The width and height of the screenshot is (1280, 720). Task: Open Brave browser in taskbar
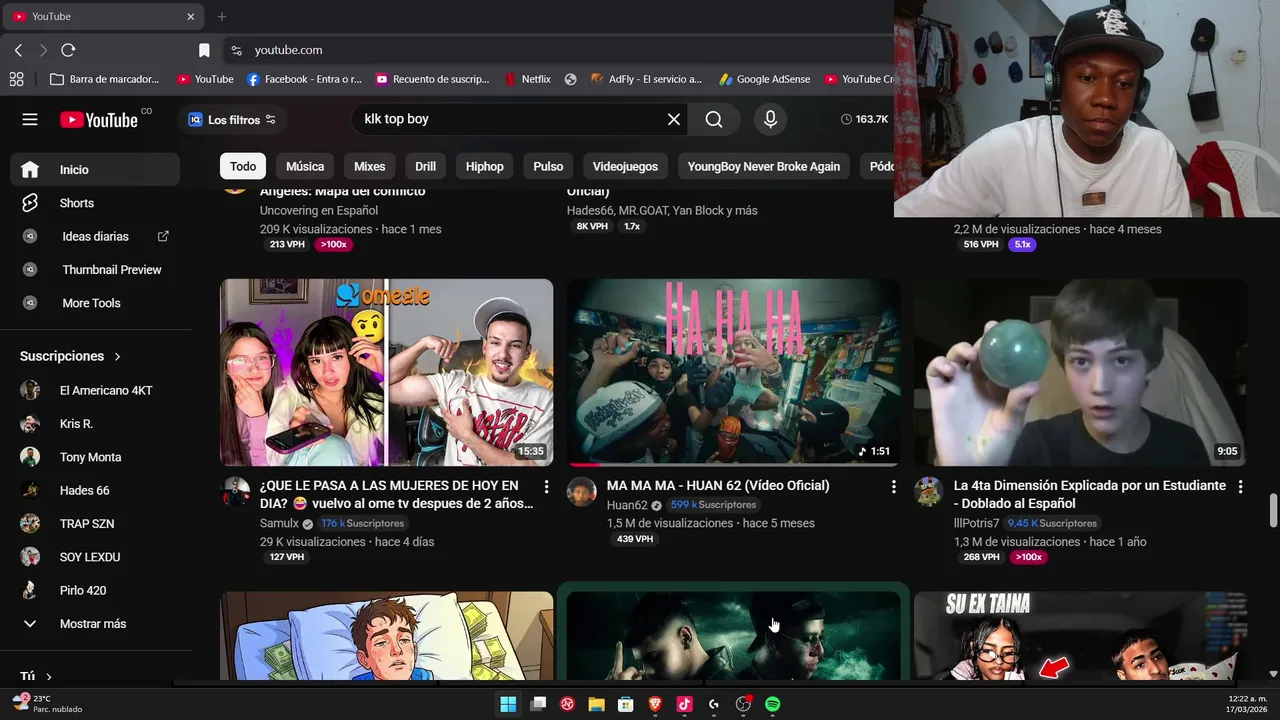[655, 704]
